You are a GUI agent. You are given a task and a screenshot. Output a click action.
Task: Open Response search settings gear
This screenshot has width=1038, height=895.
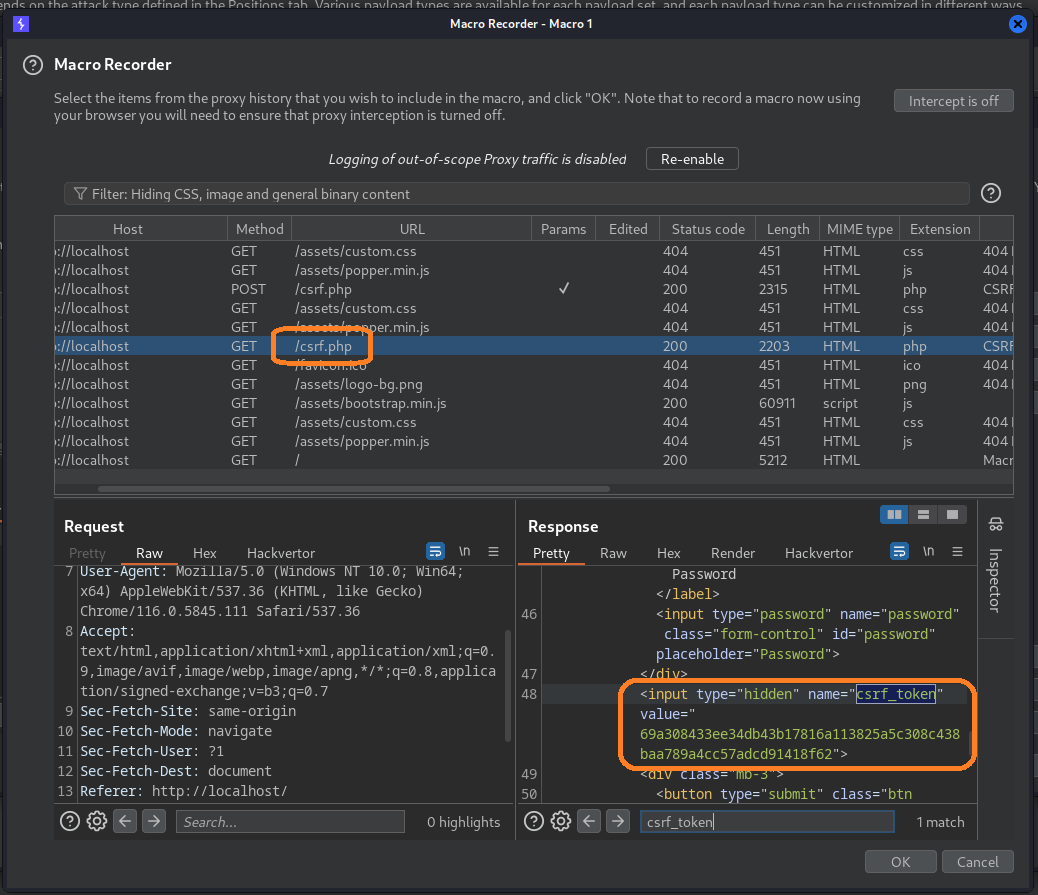(560, 821)
